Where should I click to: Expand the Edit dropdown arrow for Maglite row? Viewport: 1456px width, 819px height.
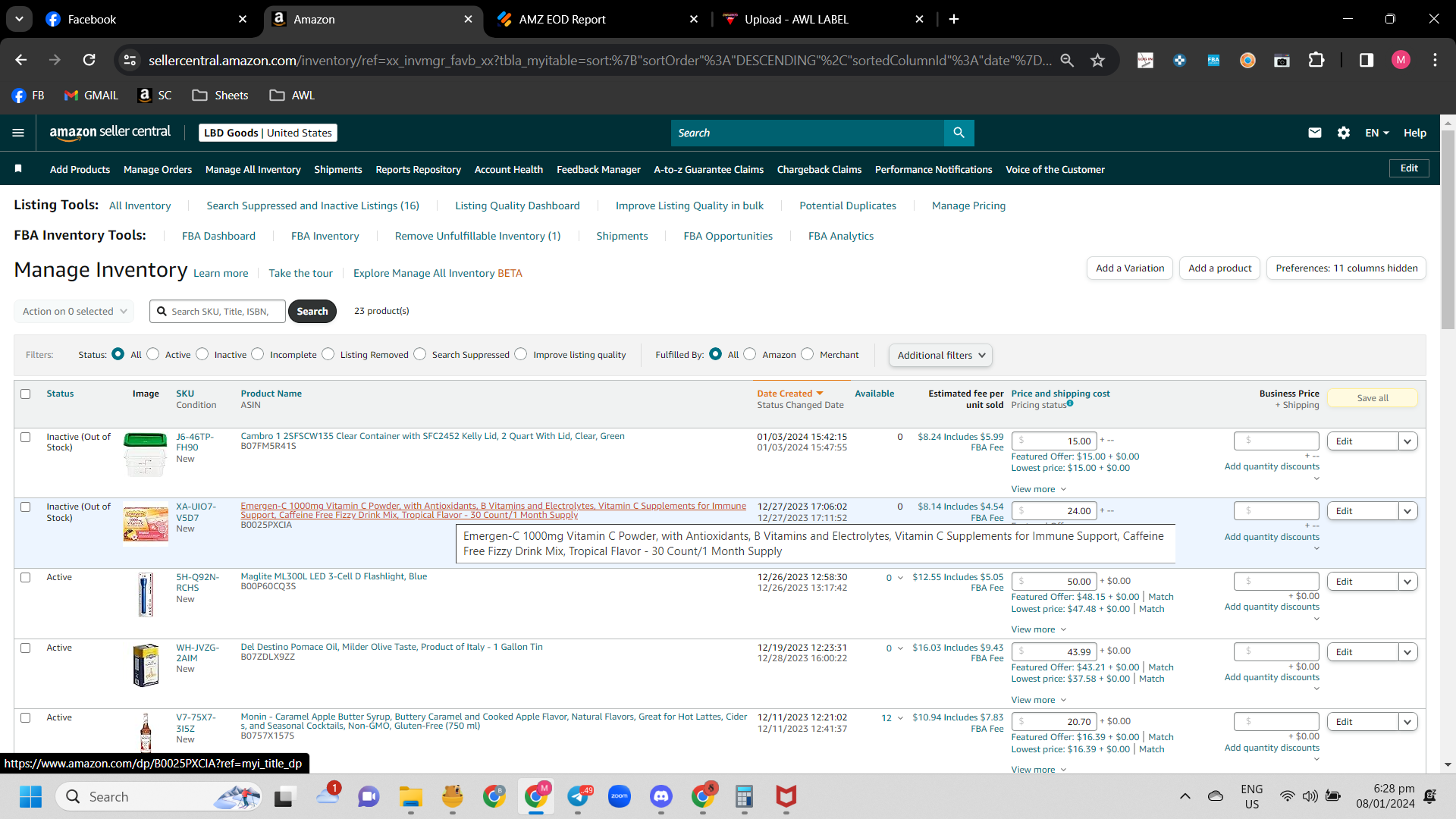click(1408, 582)
